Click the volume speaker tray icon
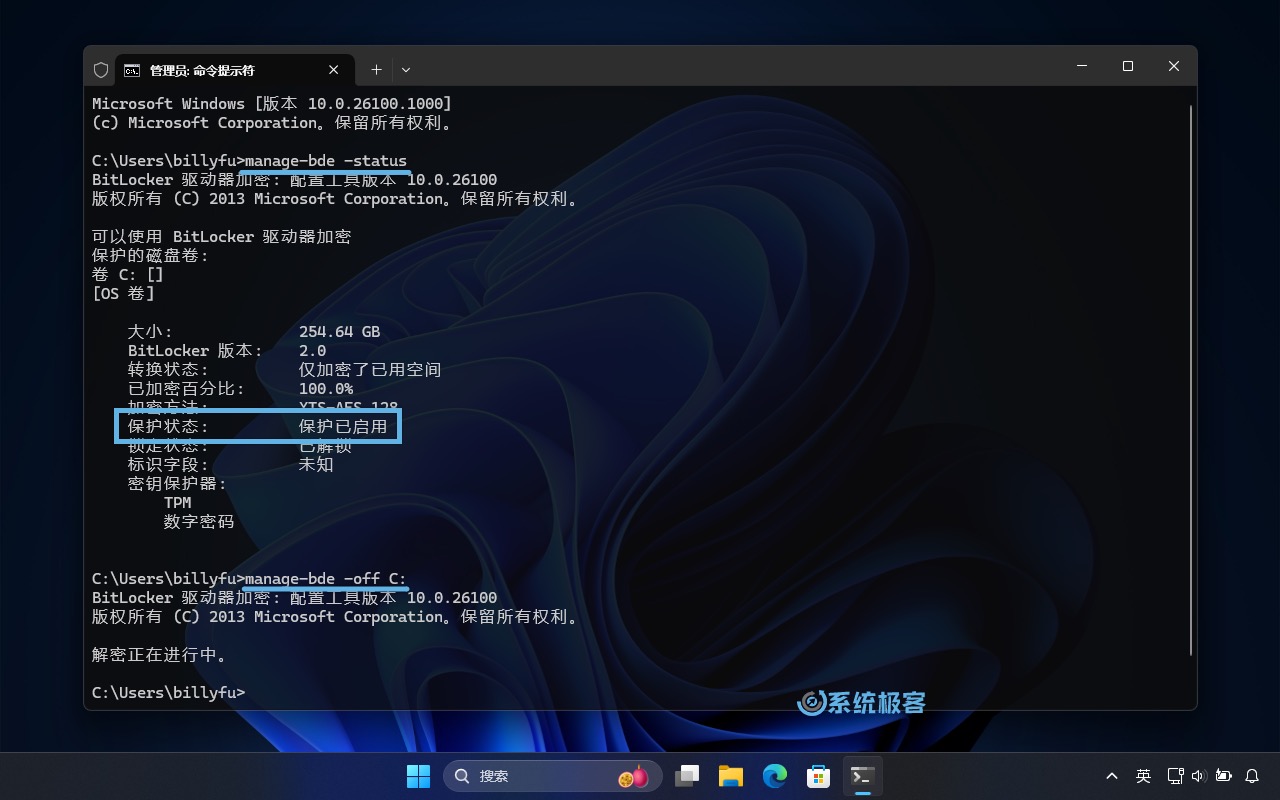Image resolution: width=1280 pixels, height=800 pixels. point(1198,776)
